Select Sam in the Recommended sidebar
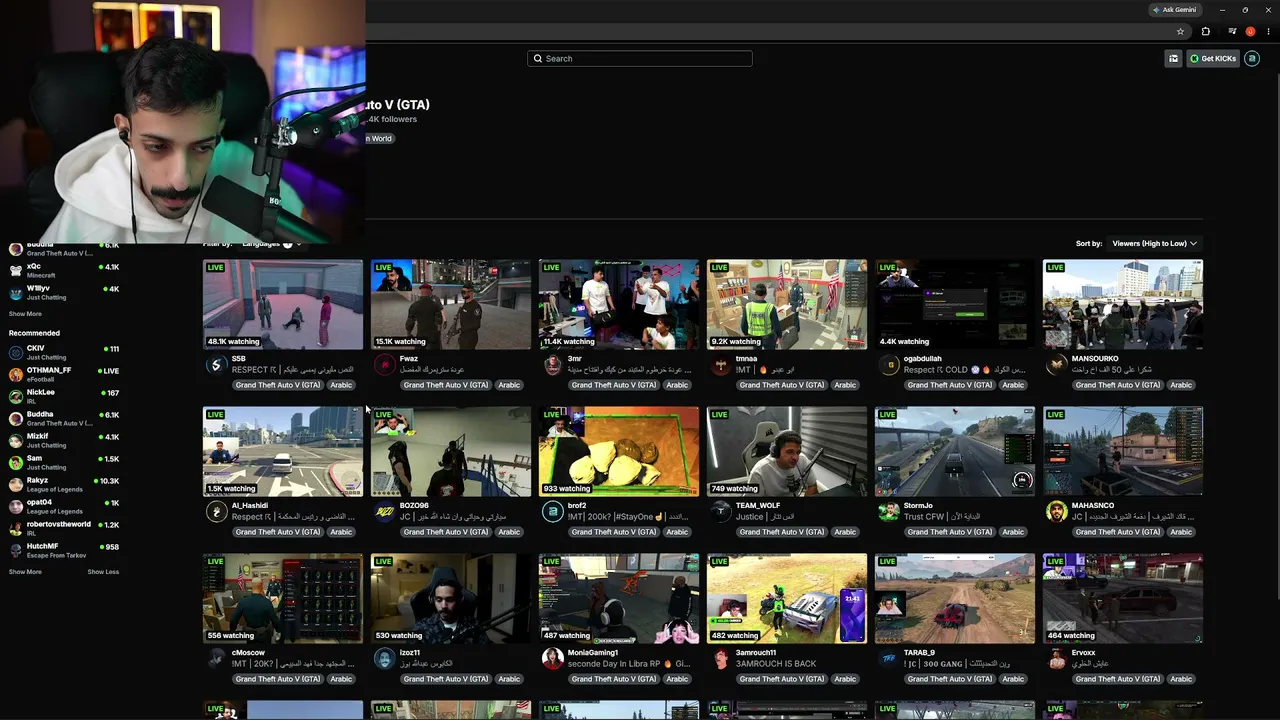 pyautogui.click(x=64, y=463)
